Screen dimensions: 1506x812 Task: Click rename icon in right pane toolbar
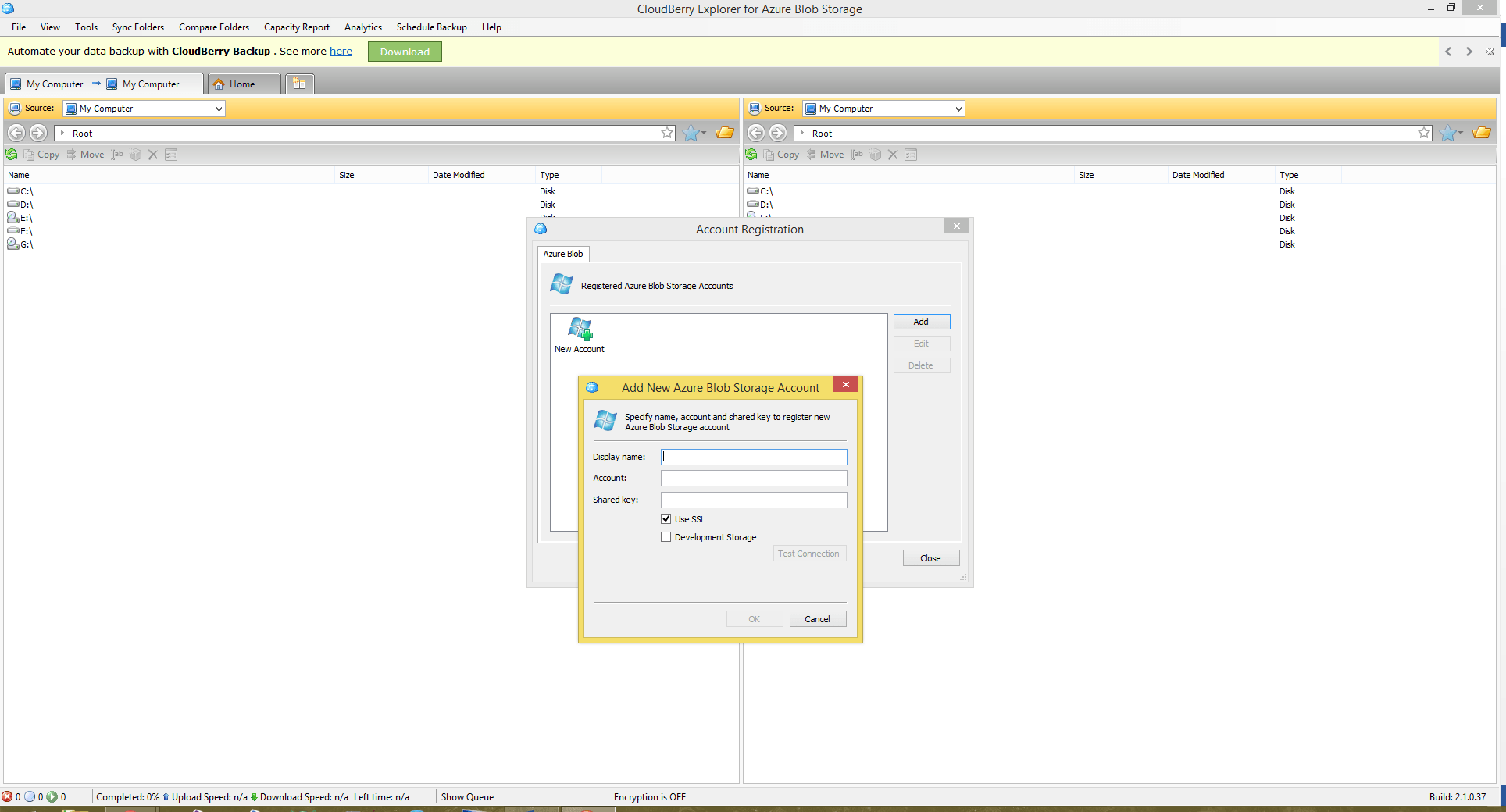(x=857, y=155)
